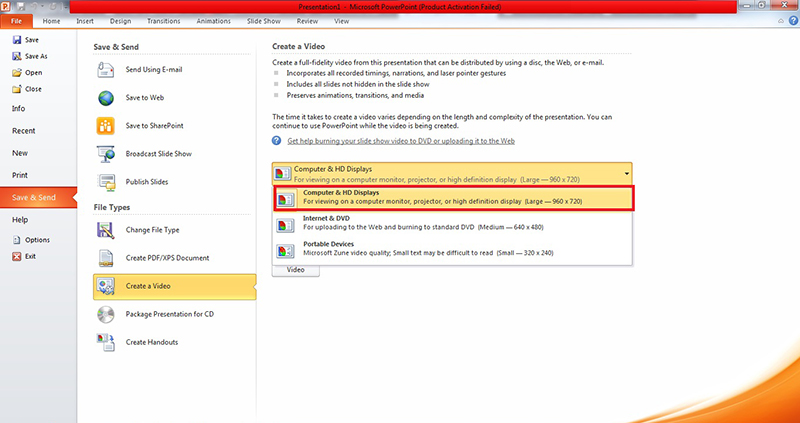Click the Publish Slides icon
The width and height of the screenshot is (800, 423).
point(106,182)
